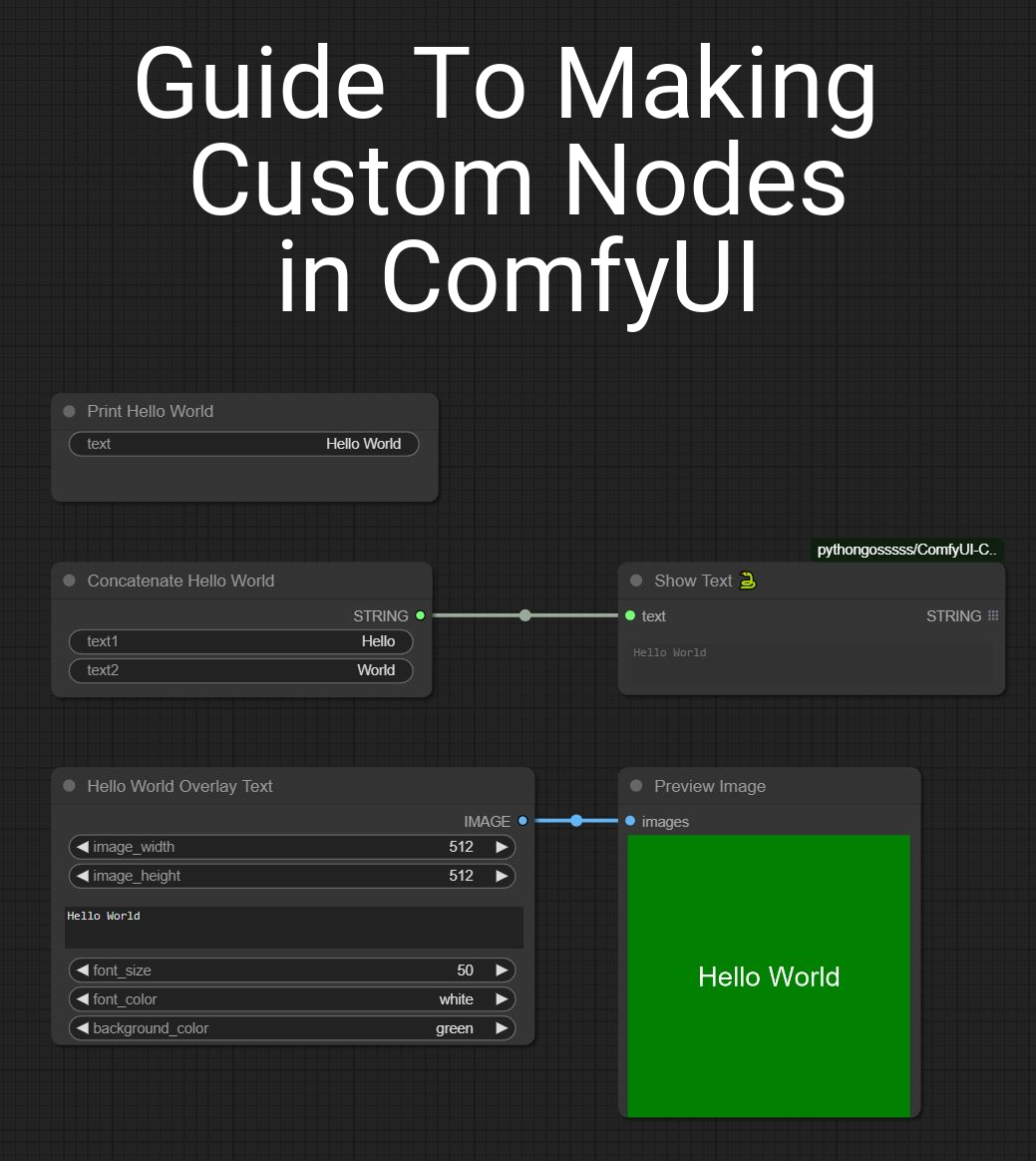Click the IMAGE output connector dot
The height and width of the screenshot is (1161, 1036).
click(523, 821)
